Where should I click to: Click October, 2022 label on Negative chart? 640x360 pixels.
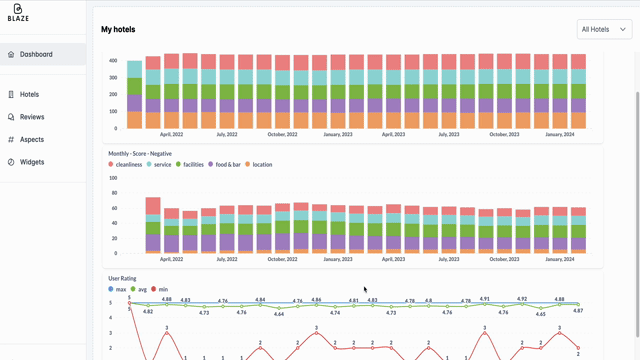click(x=282, y=259)
